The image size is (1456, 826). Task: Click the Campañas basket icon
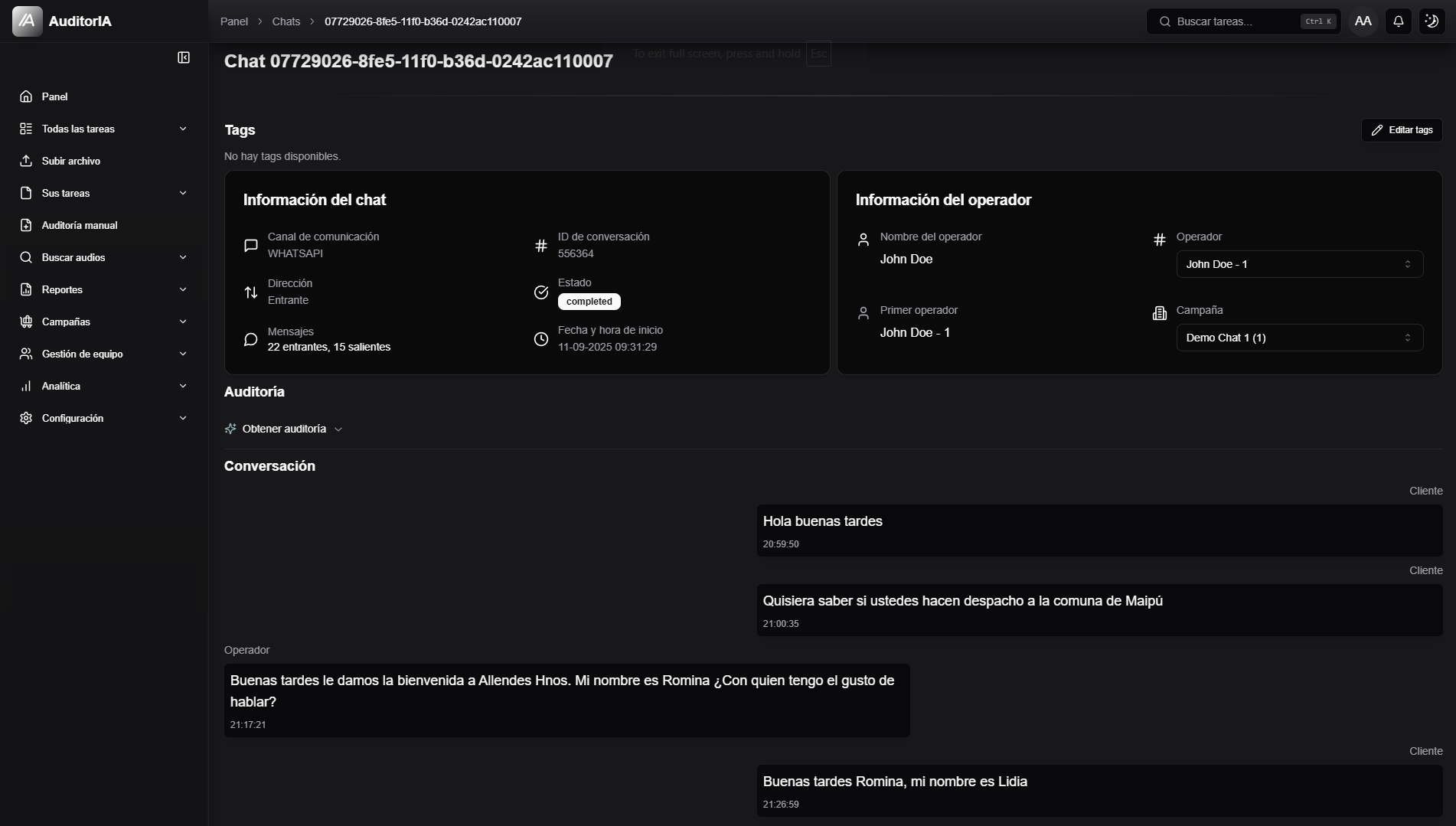pos(26,322)
